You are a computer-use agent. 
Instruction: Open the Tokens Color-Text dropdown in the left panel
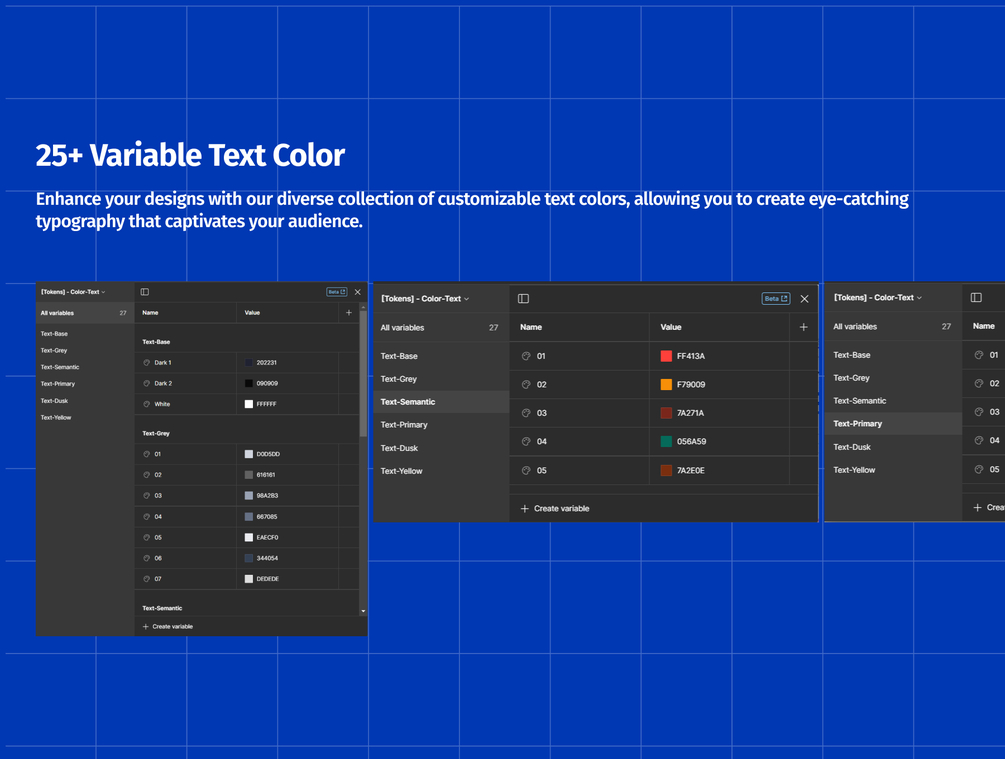point(73,292)
